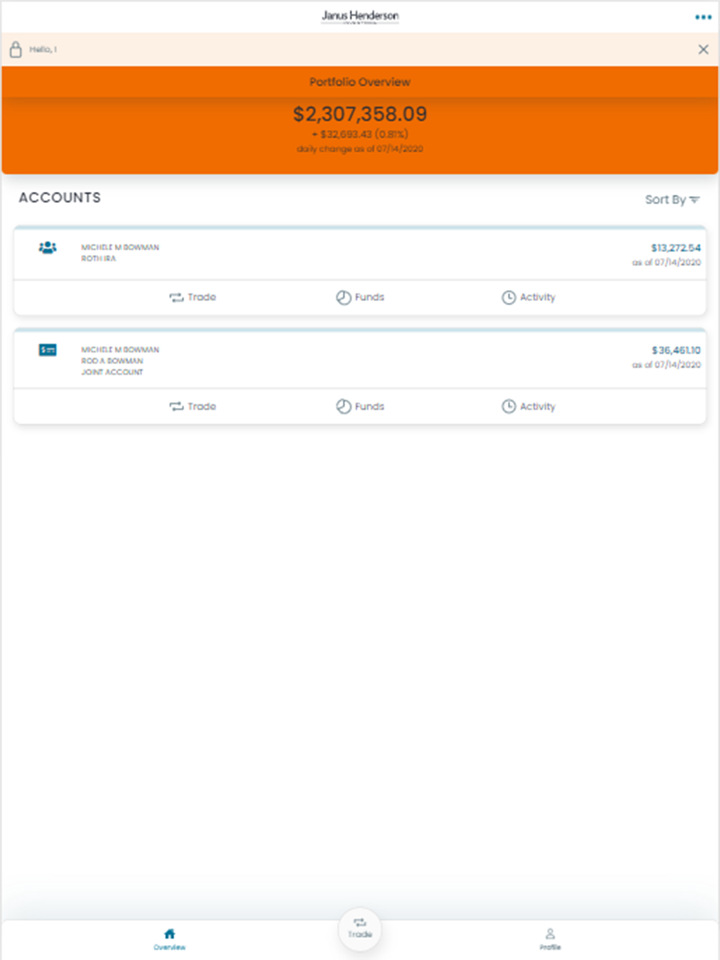Click the Roth IRA group account icon
Screen dimensions: 720x960
click(x=48, y=247)
